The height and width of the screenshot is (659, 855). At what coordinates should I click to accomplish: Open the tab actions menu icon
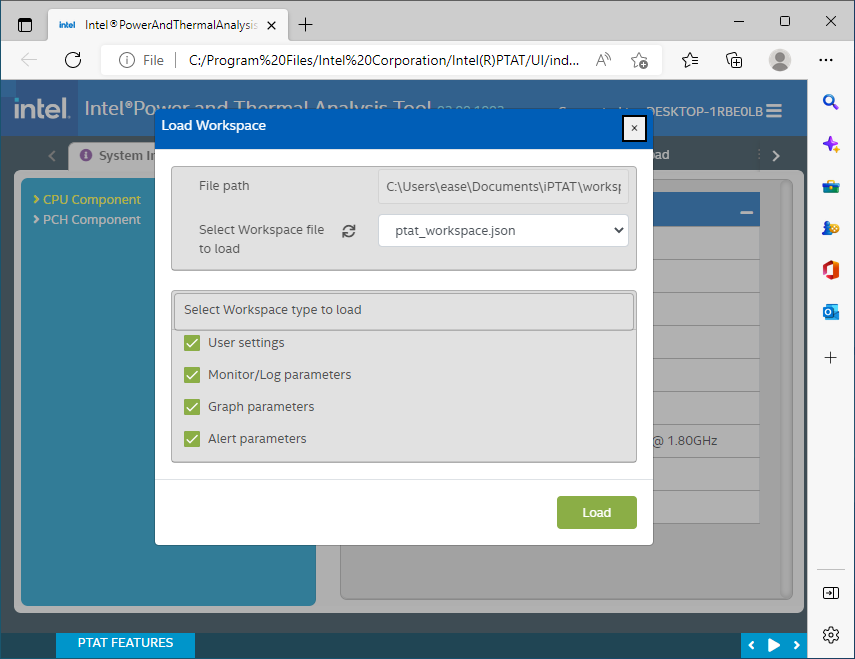pos(25,25)
